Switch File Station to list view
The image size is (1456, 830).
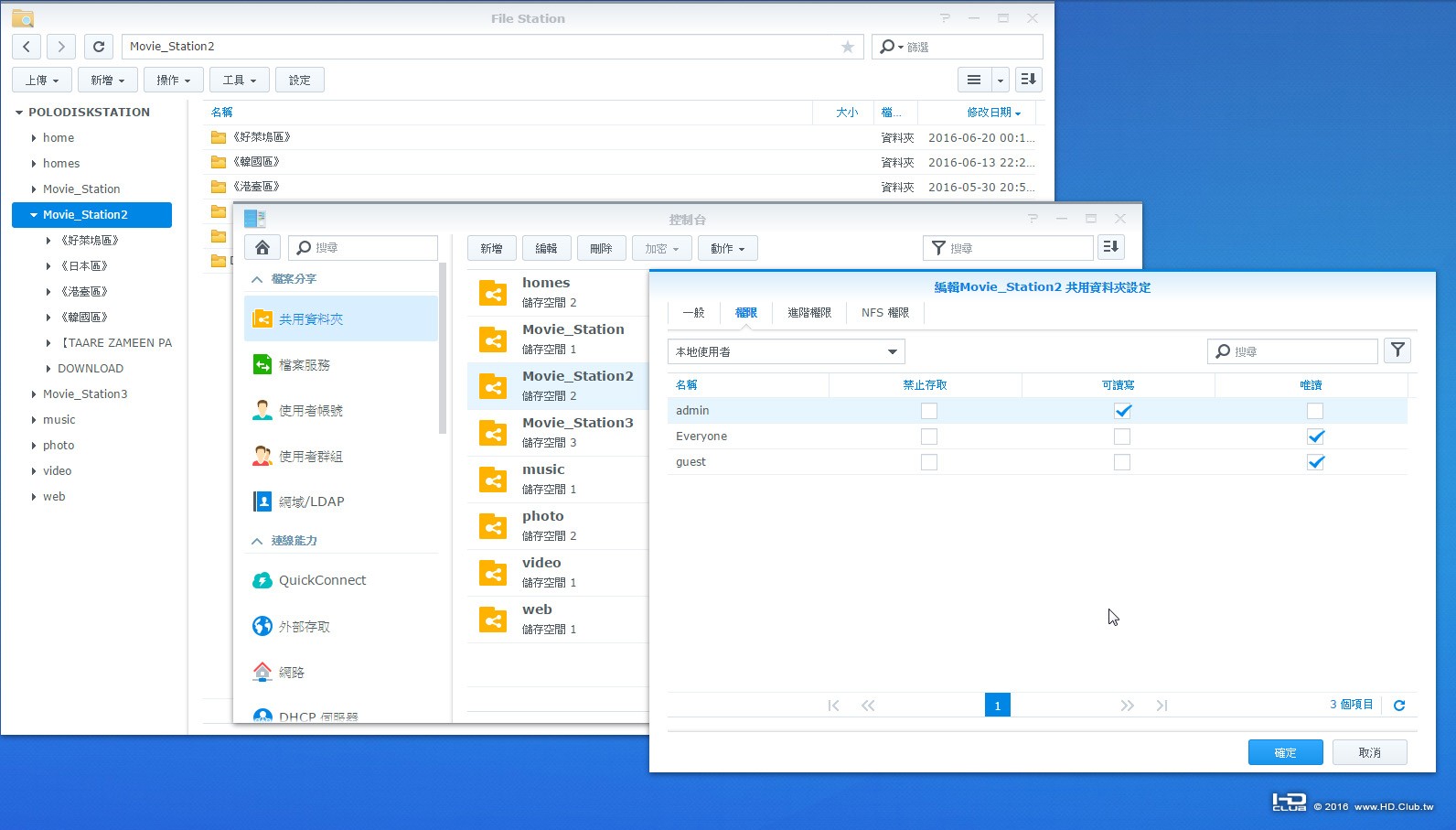click(974, 80)
